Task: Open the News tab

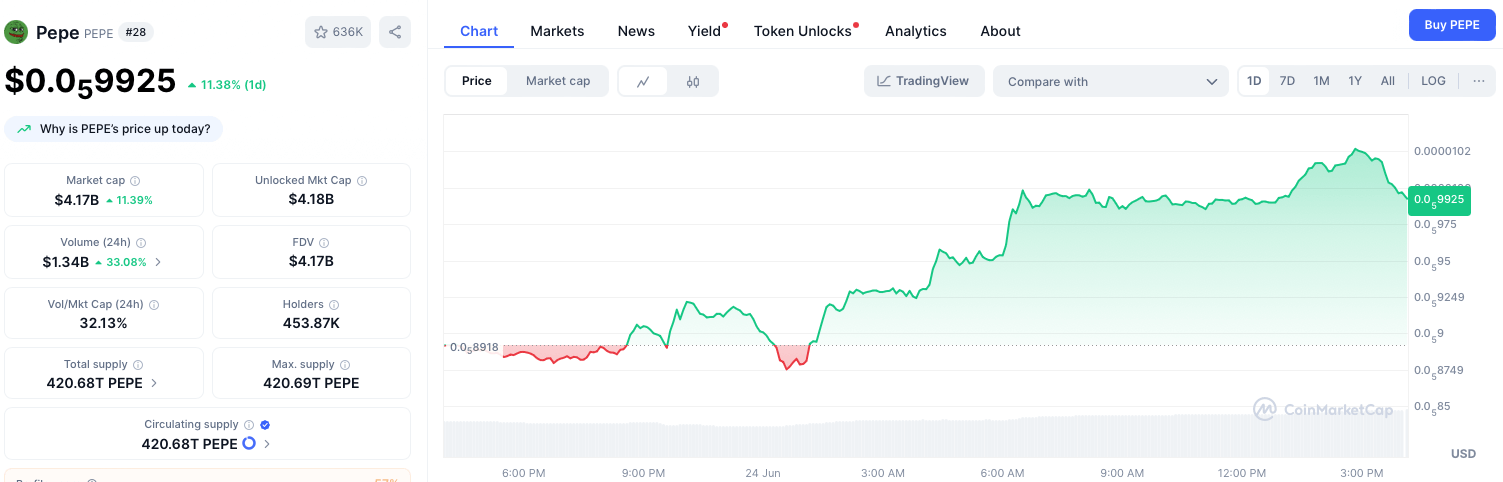Action: coord(636,31)
